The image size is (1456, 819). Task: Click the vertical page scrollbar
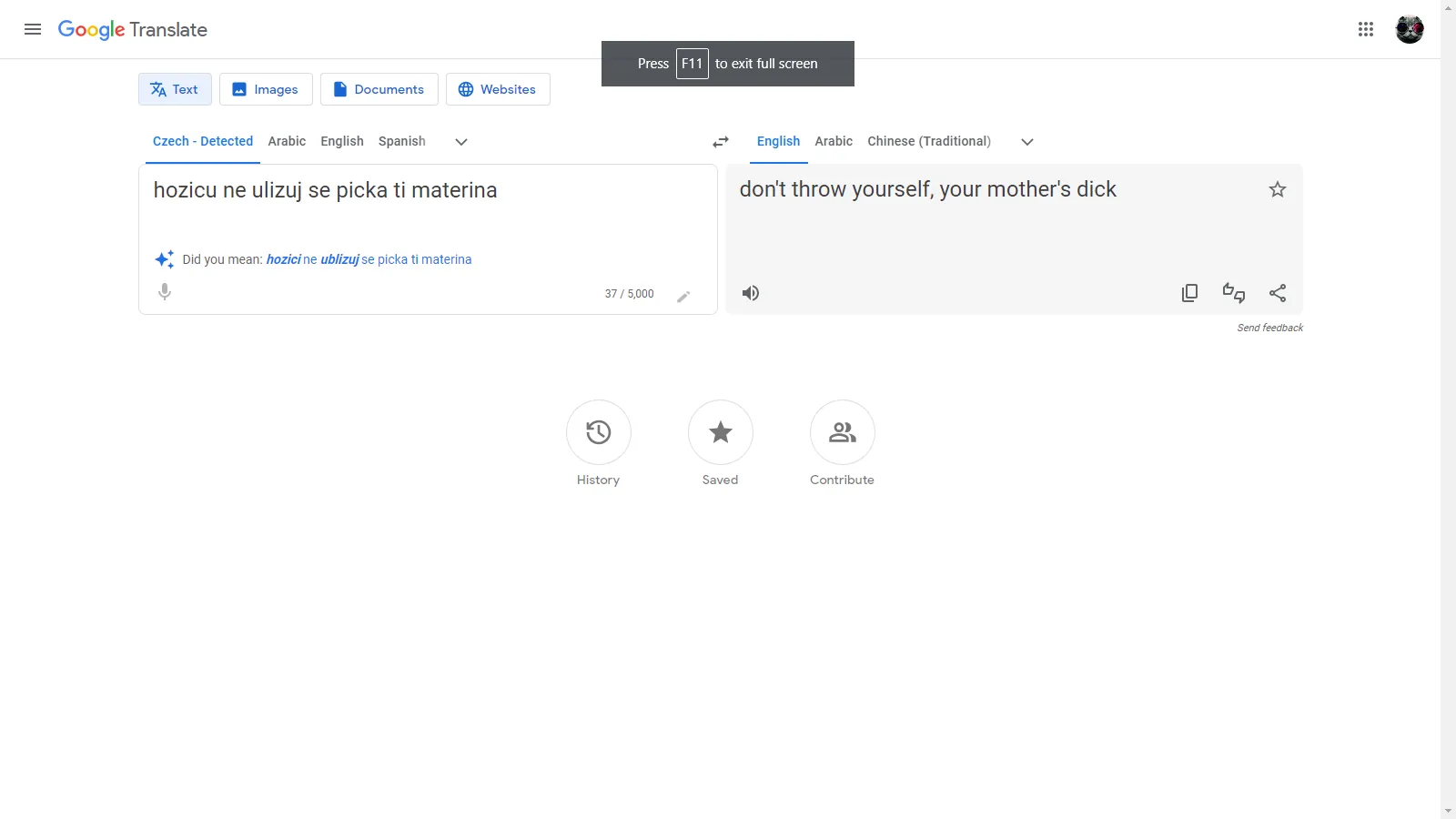coord(1448,409)
